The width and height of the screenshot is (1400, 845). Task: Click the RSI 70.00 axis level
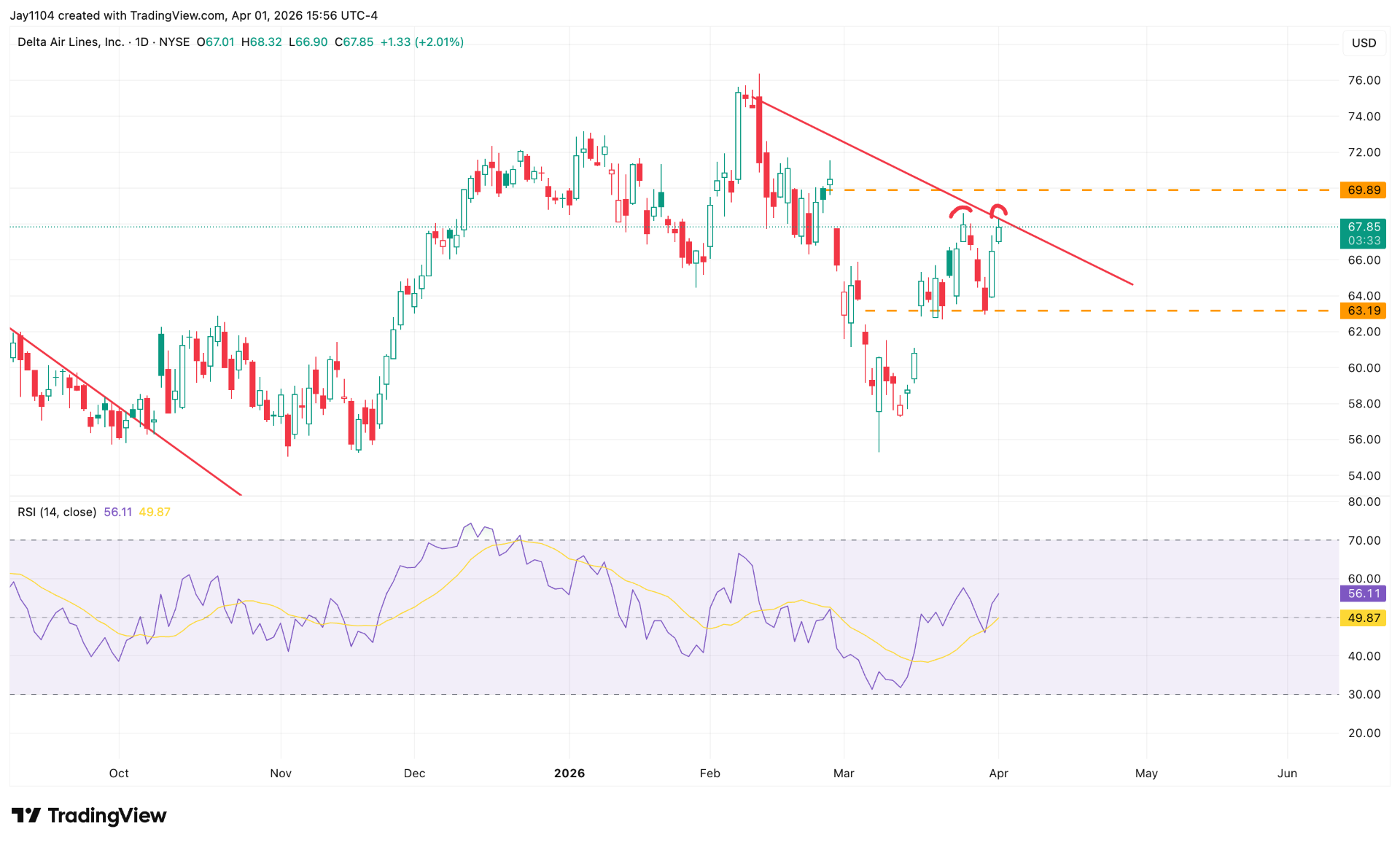pyautogui.click(x=1364, y=540)
